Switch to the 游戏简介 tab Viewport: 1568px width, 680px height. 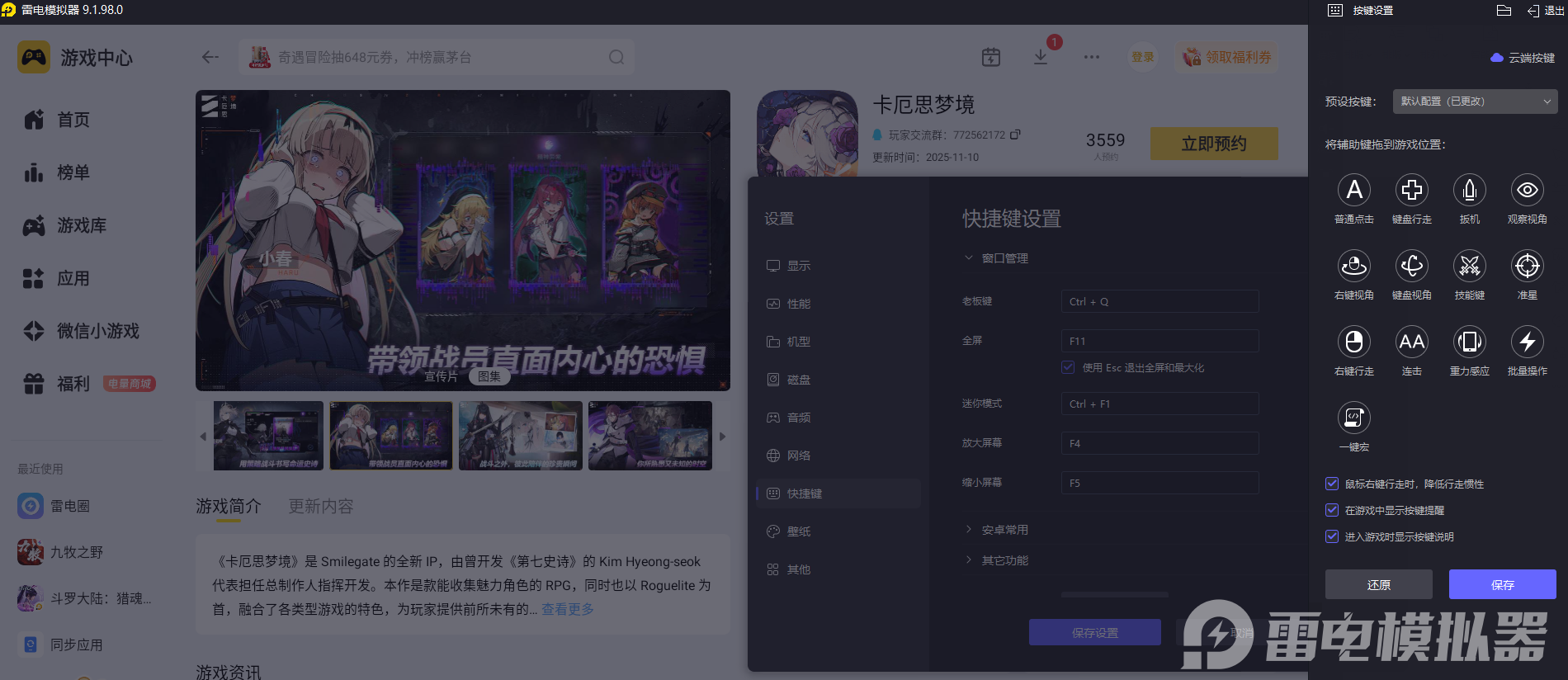click(x=229, y=506)
